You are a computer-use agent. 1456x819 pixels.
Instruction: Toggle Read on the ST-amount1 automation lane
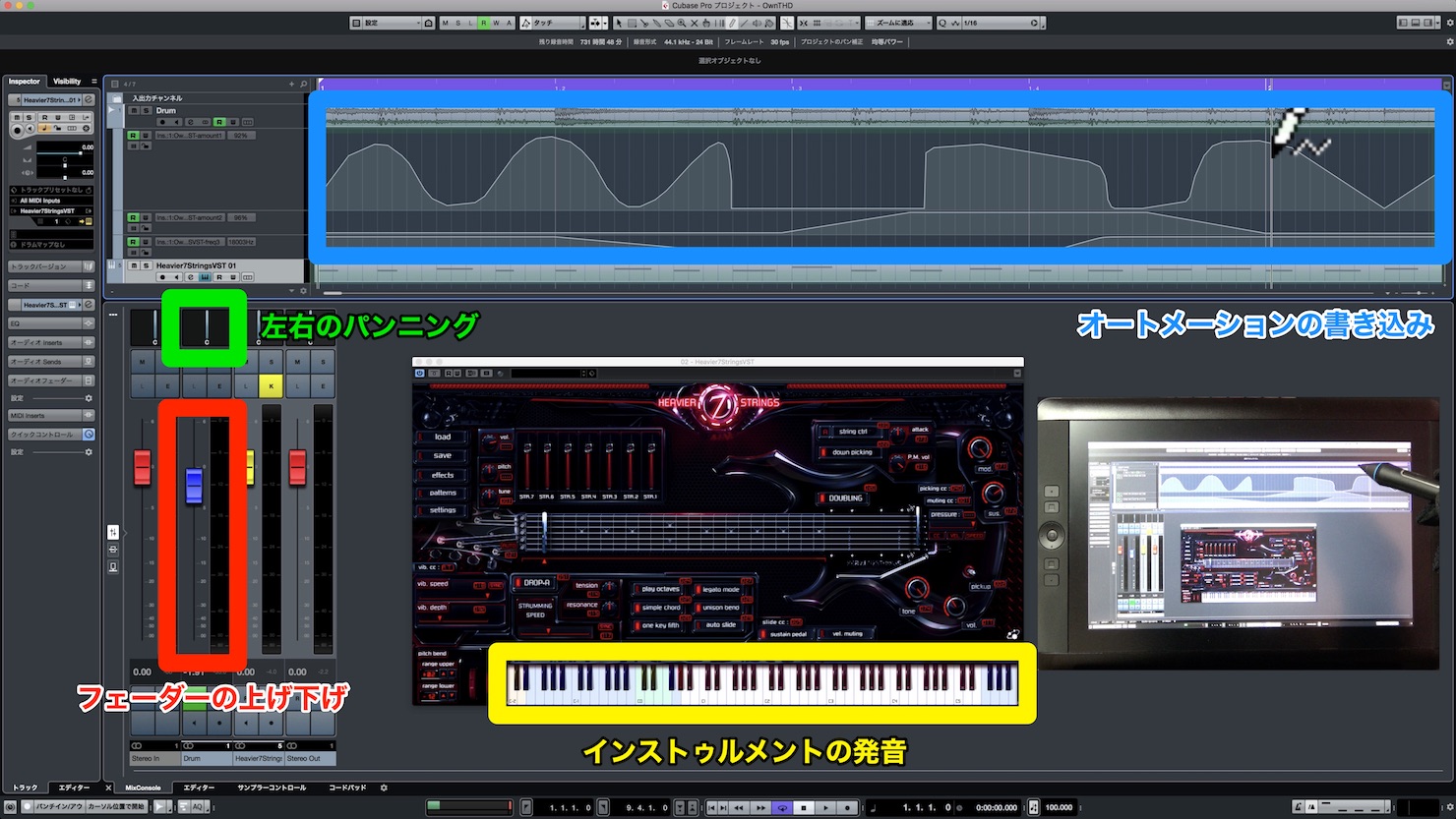133,136
